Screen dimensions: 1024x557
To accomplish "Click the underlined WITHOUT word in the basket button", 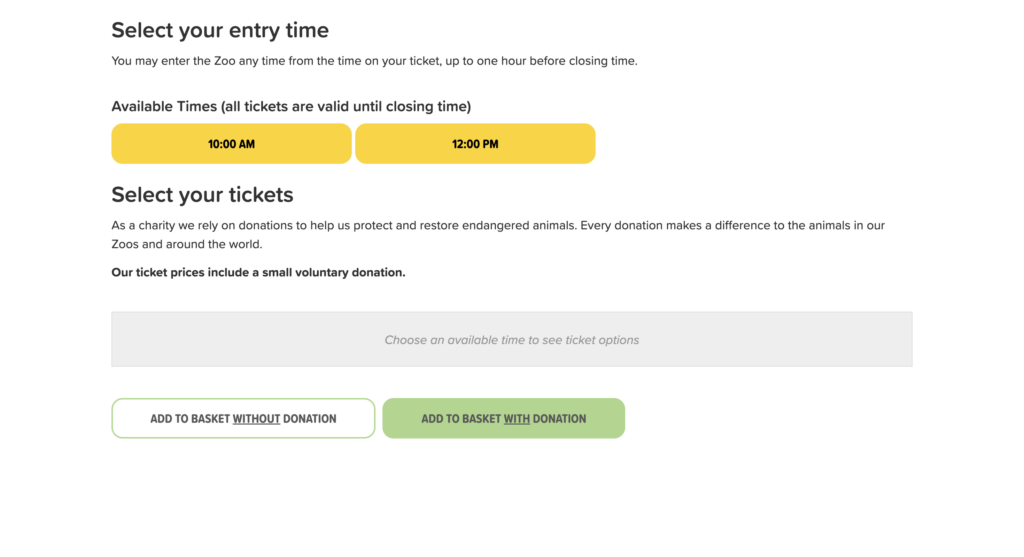I will pos(256,419).
